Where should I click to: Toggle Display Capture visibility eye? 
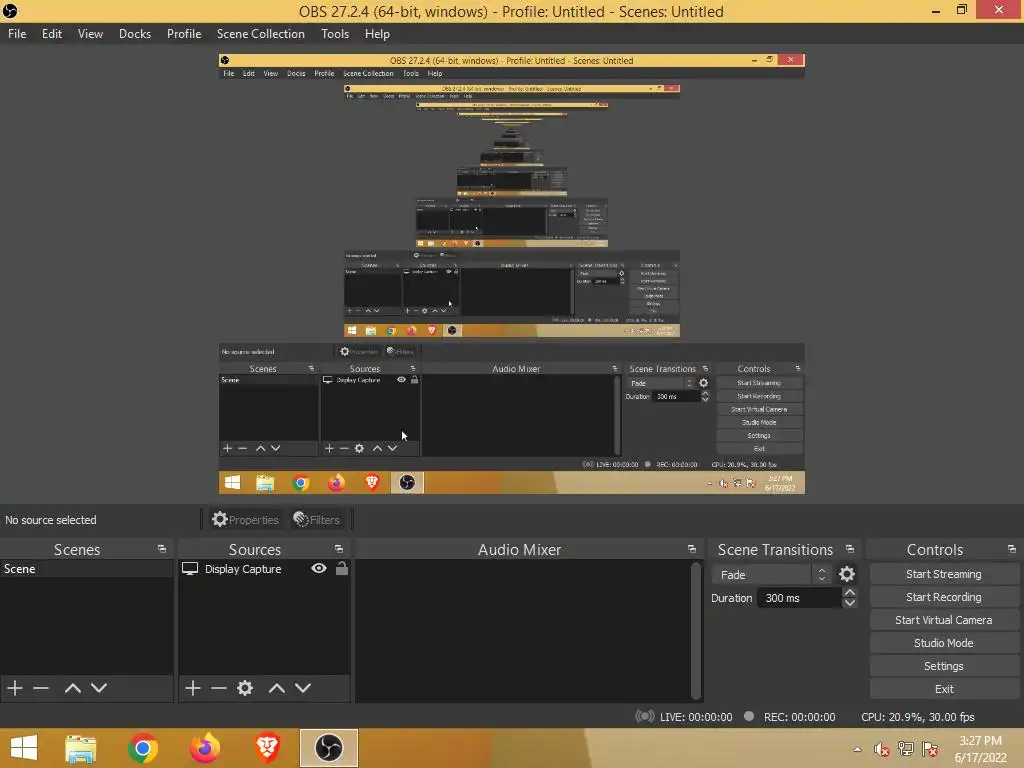click(x=319, y=568)
